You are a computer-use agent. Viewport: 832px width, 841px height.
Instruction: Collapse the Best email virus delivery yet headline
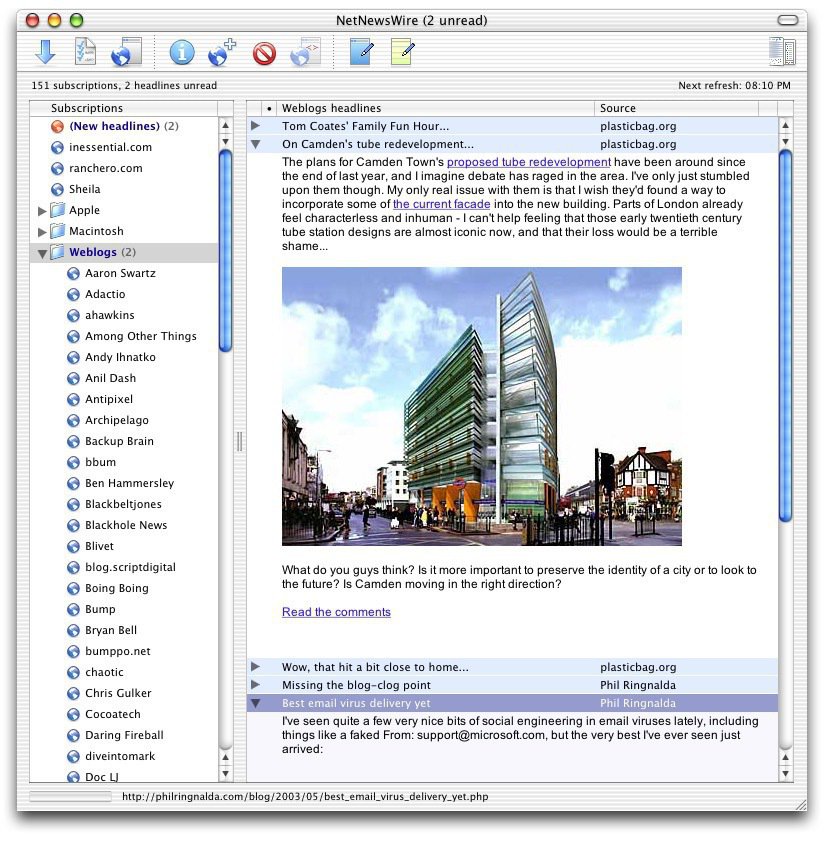(x=255, y=703)
